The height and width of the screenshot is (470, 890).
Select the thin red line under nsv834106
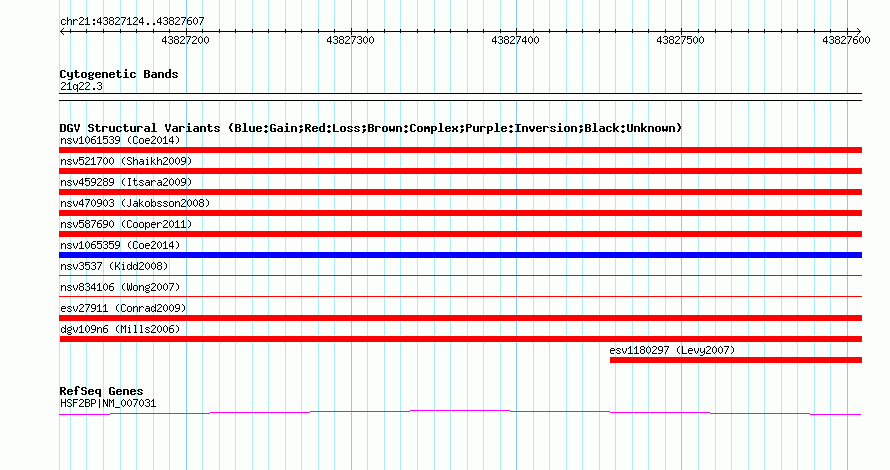click(x=460, y=296)
